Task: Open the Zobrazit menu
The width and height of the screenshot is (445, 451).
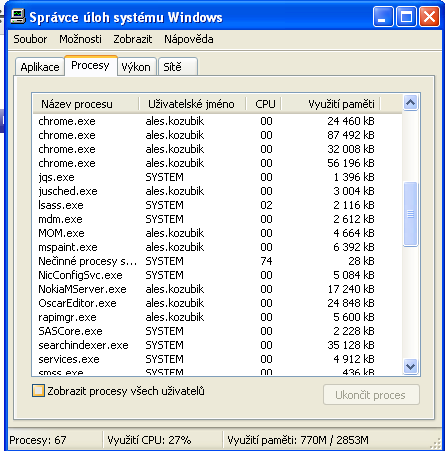Action: [133, 39]
